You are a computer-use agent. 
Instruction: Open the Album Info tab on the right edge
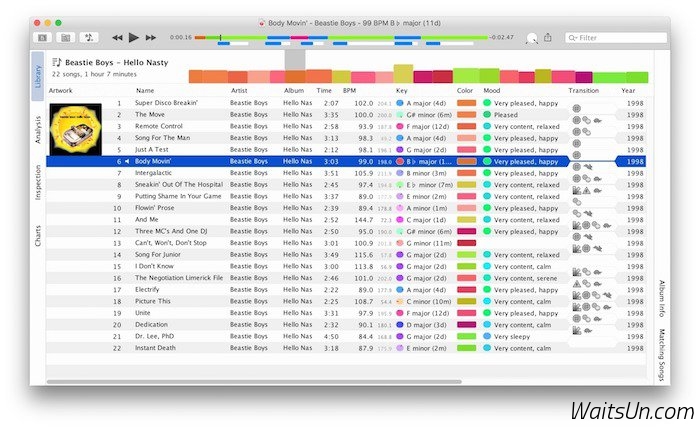pos(661,298)
